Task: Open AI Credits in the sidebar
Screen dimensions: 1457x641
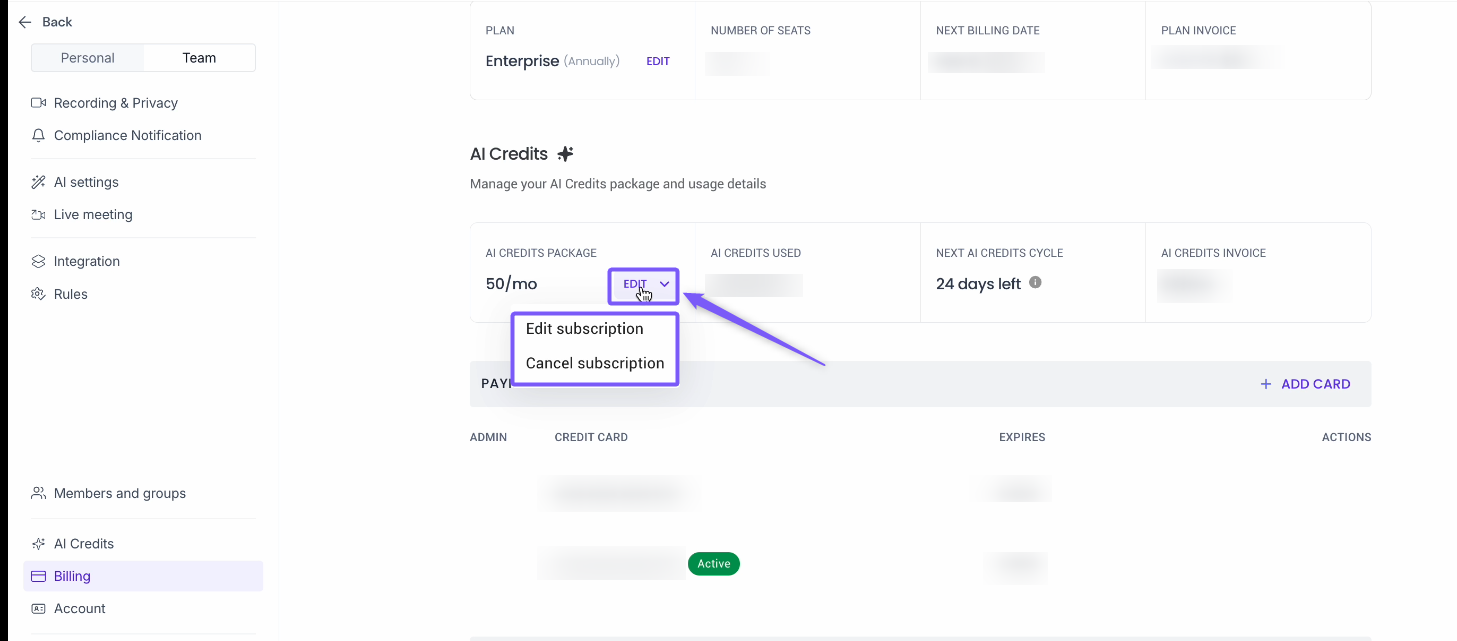Action: (84, 544)
